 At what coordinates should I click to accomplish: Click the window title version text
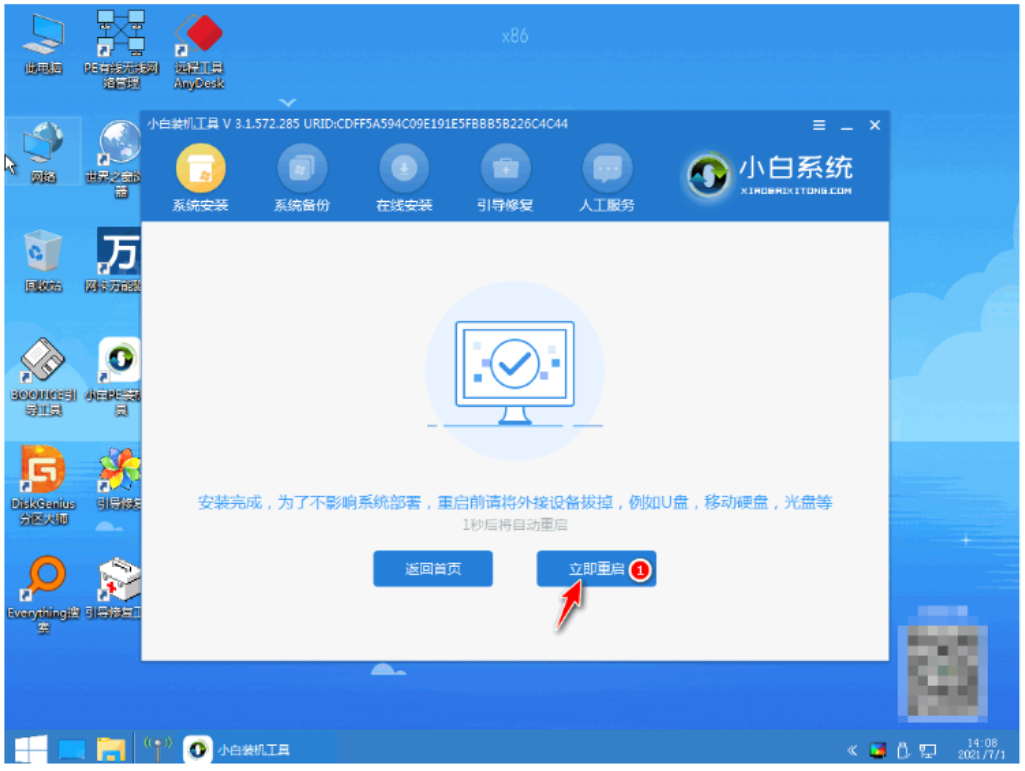tap(358, 124)
